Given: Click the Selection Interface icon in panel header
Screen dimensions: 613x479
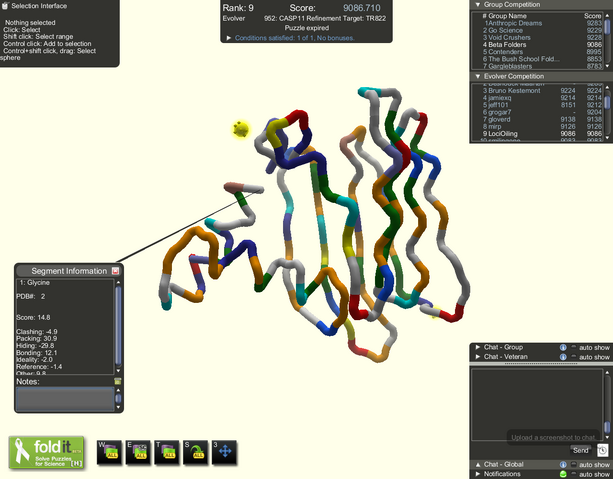Looking at the screenshot, I should pos(5,5).
